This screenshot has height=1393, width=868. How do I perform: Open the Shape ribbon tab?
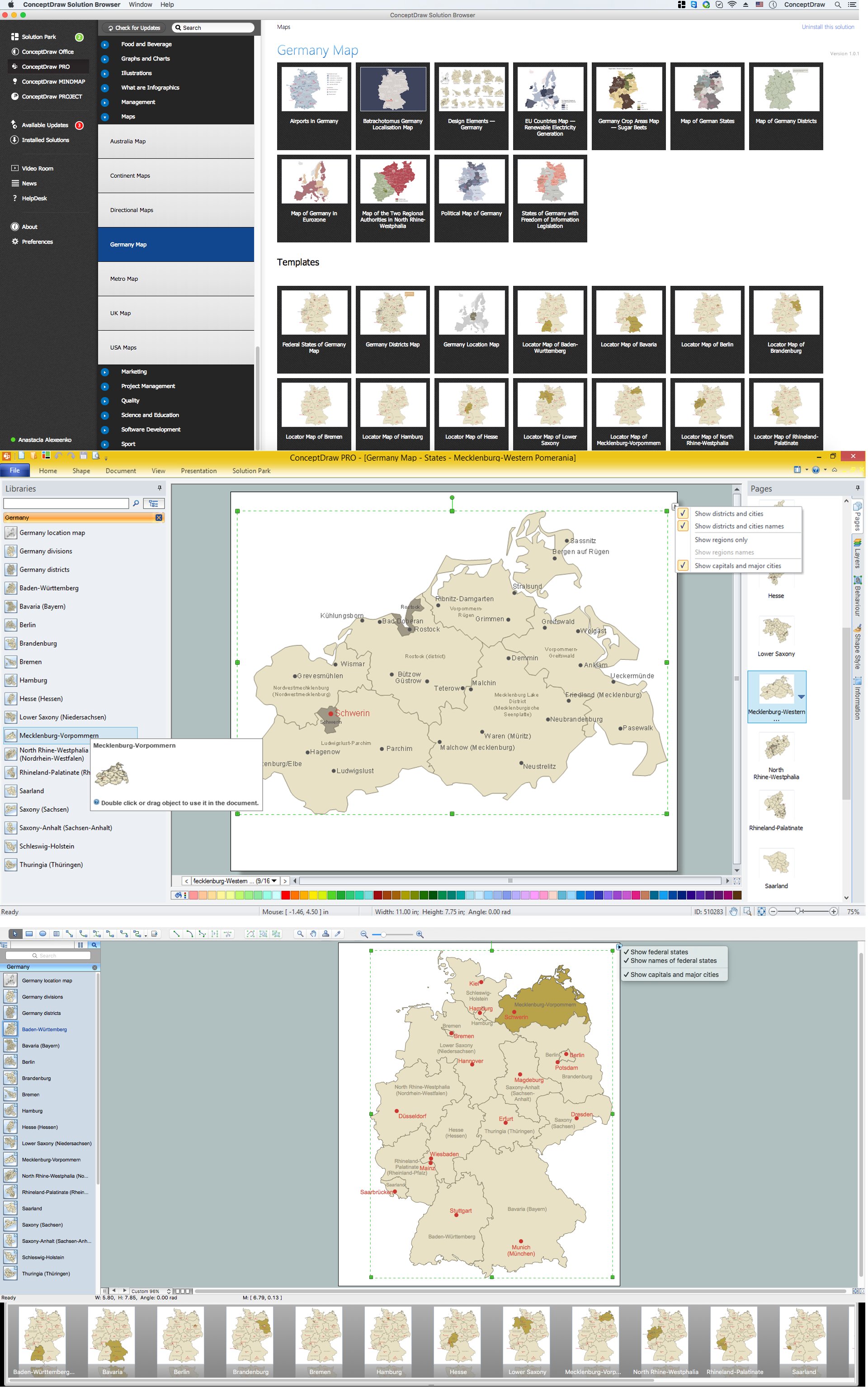coord(81,471)
